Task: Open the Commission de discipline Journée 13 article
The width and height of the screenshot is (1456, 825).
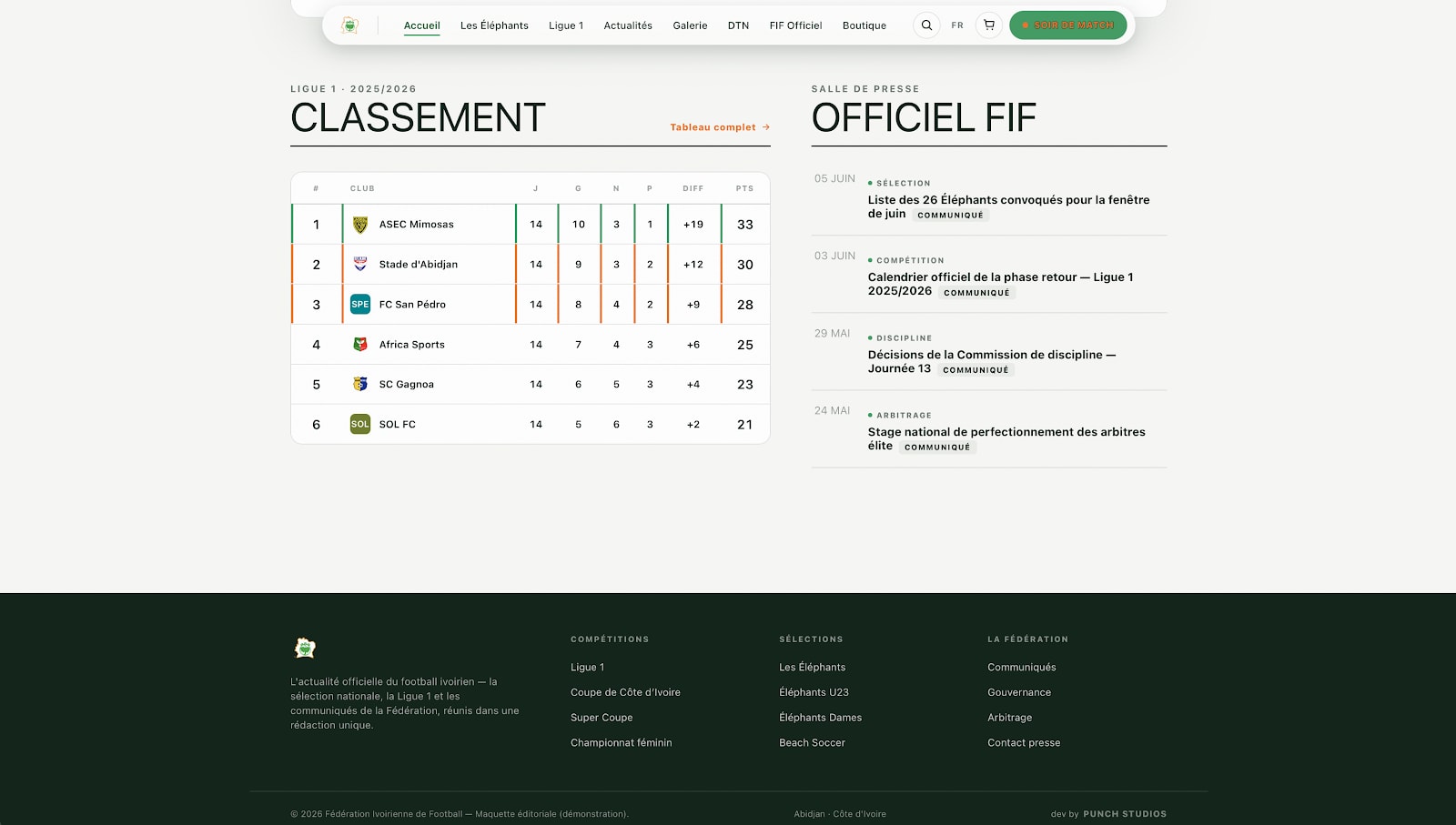Action: pos(992,361)
